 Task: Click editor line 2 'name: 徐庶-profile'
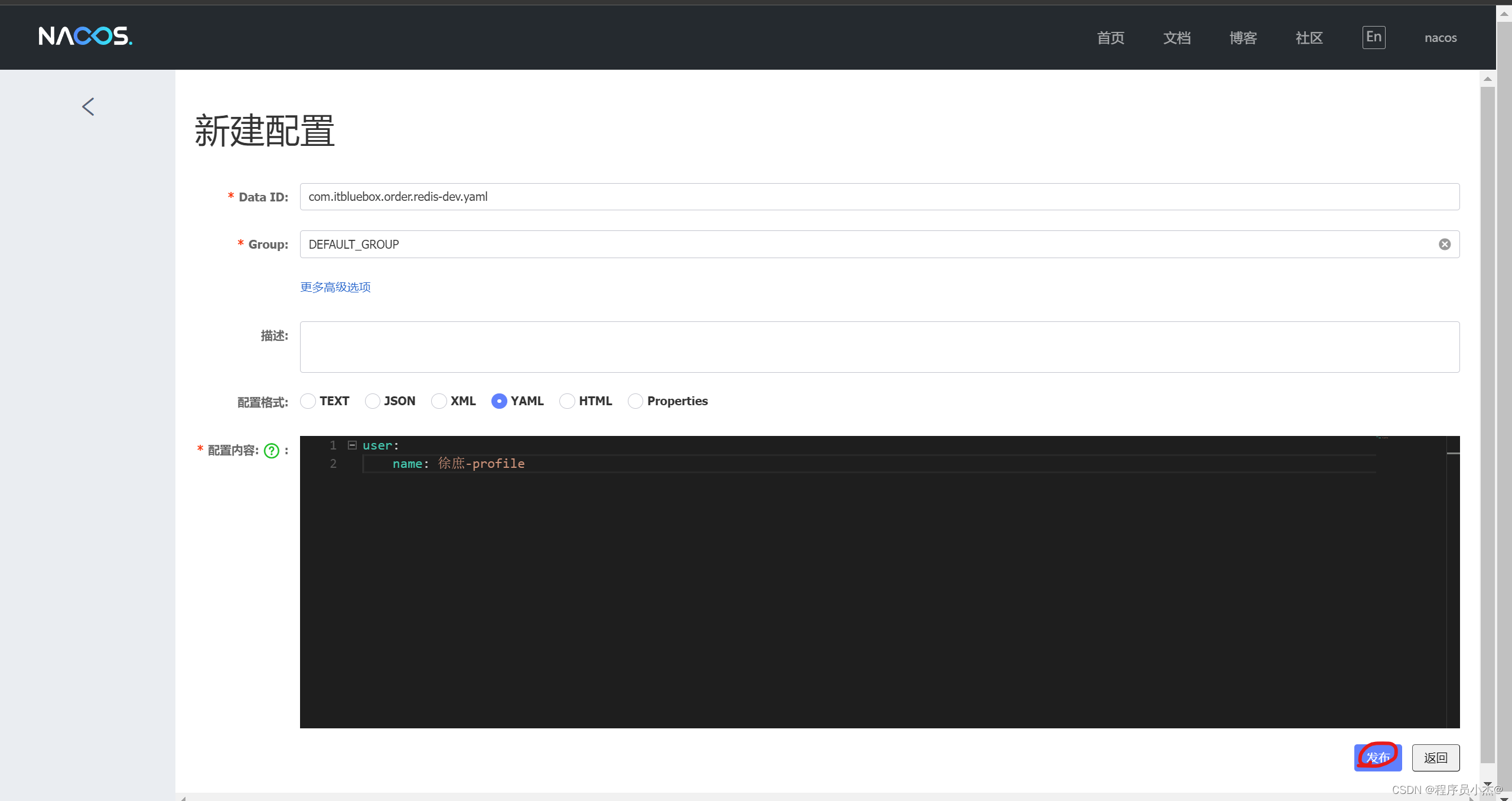coord(458,464)
